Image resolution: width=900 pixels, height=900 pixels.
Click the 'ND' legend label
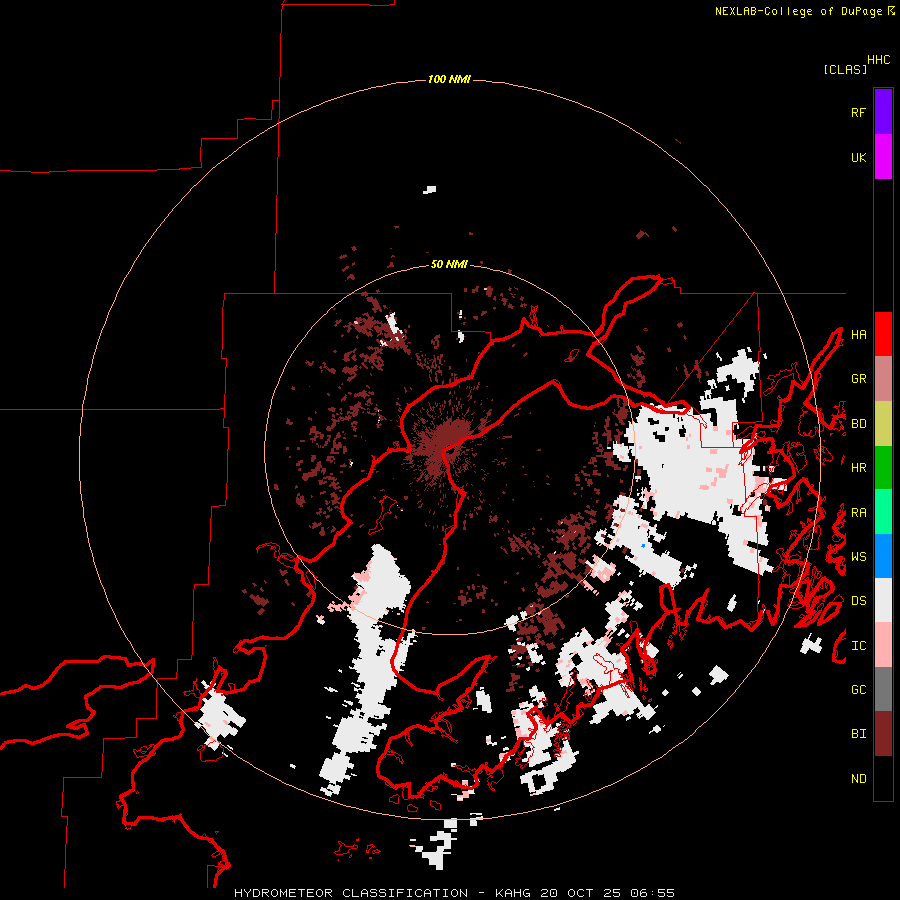(858, 779)
